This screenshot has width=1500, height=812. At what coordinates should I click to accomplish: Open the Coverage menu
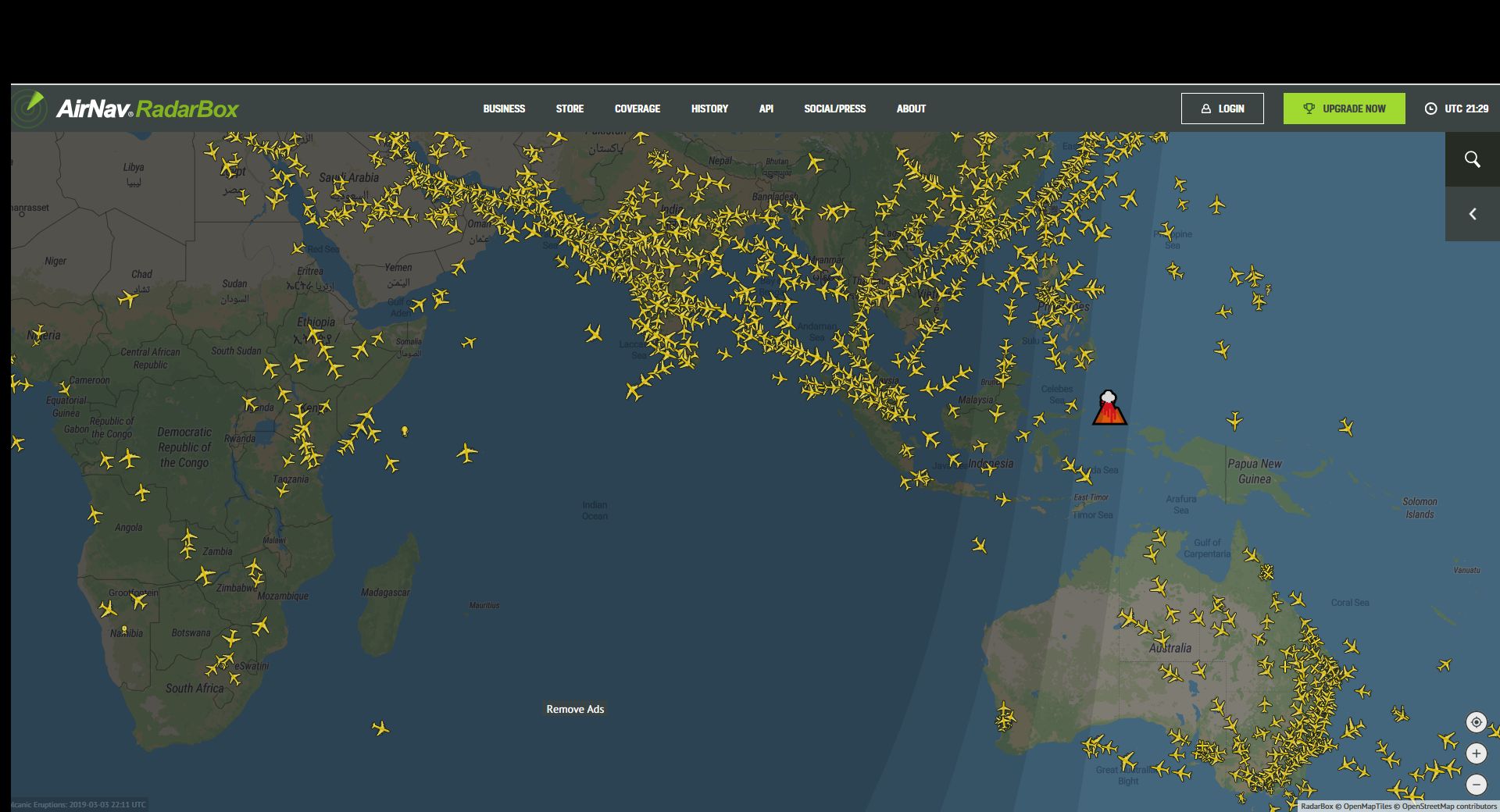tap(637, 109)
